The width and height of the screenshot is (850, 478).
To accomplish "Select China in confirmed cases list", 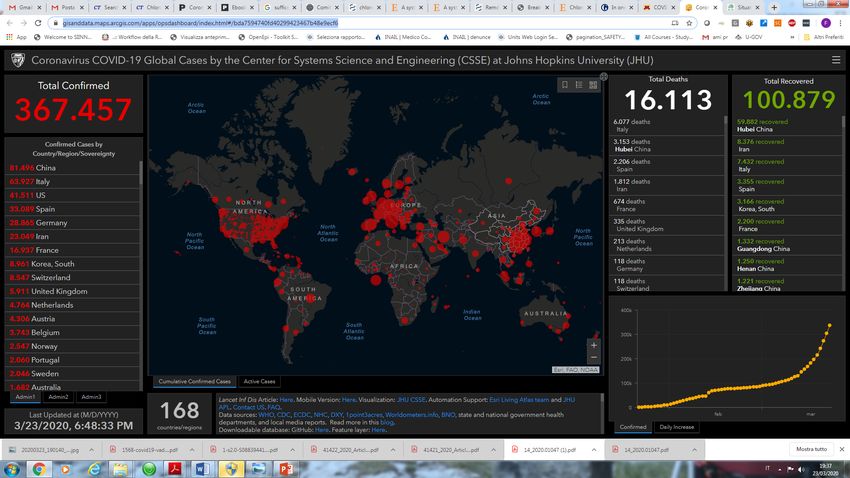I will 73,168.
